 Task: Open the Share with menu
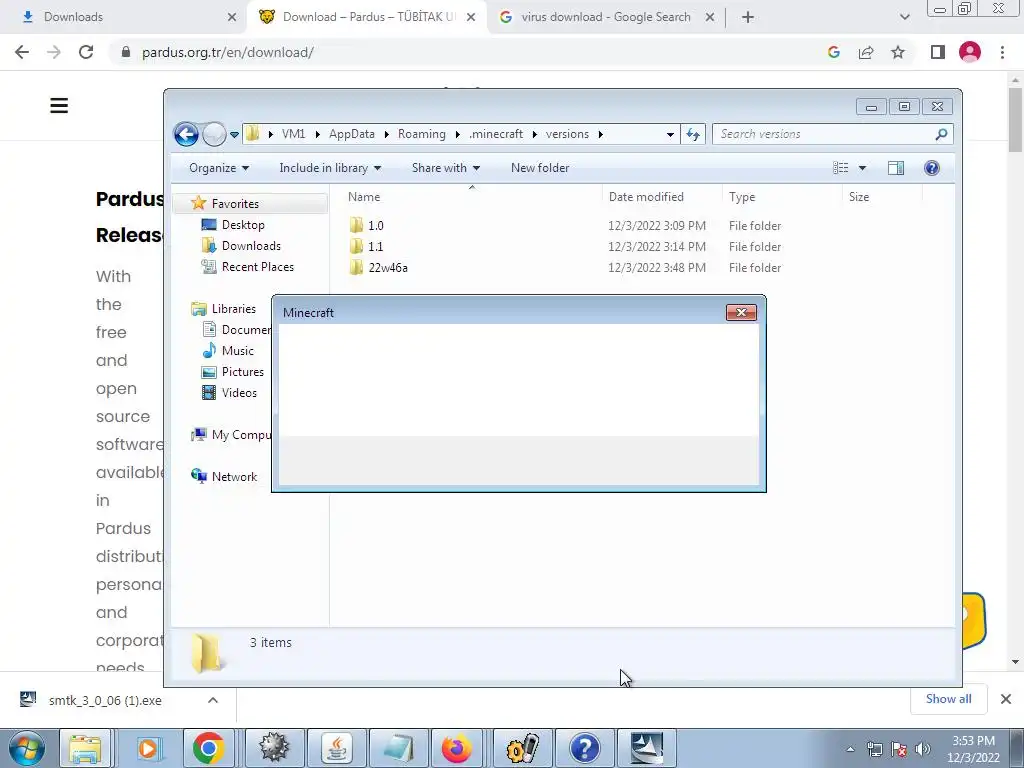445,168
